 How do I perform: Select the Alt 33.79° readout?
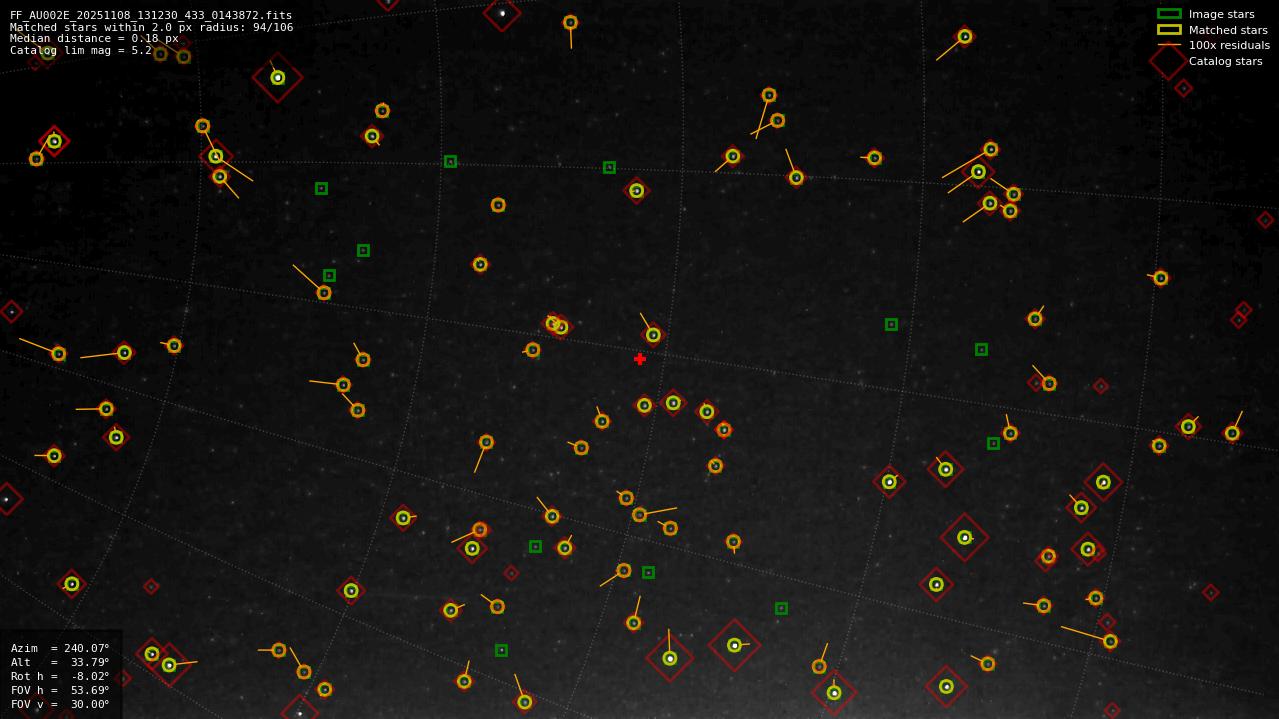point(60,662)
